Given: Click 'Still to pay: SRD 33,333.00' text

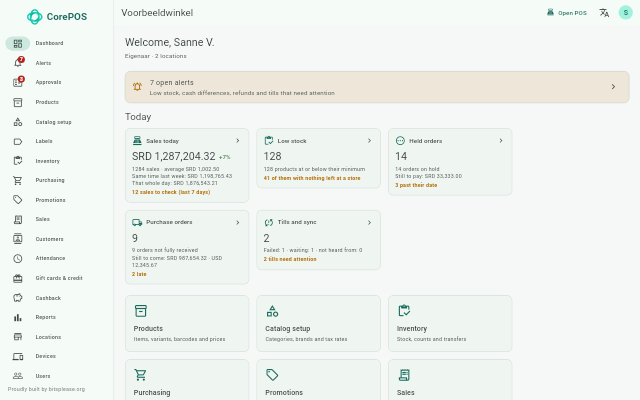Looking at the screenshot, I should pyautogui.click(x=429, y=176).
